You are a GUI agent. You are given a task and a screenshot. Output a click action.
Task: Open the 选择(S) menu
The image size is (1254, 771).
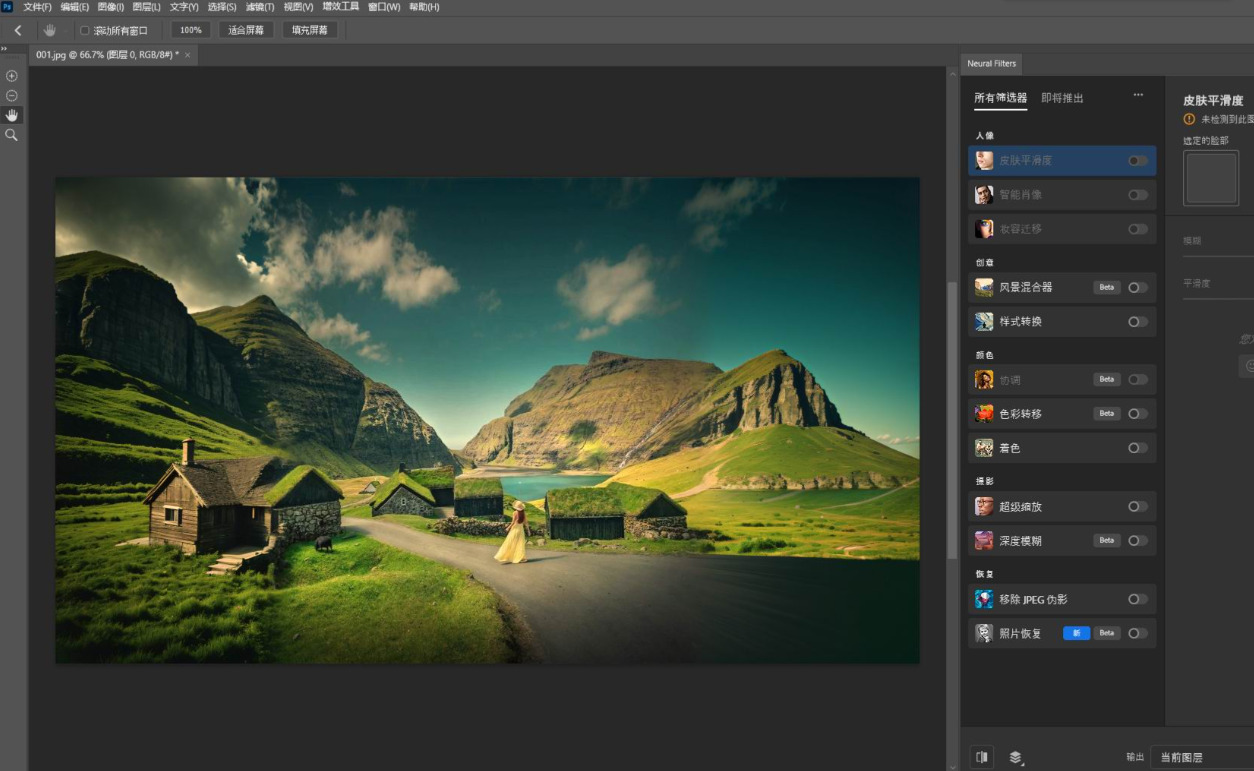point(222,7)
